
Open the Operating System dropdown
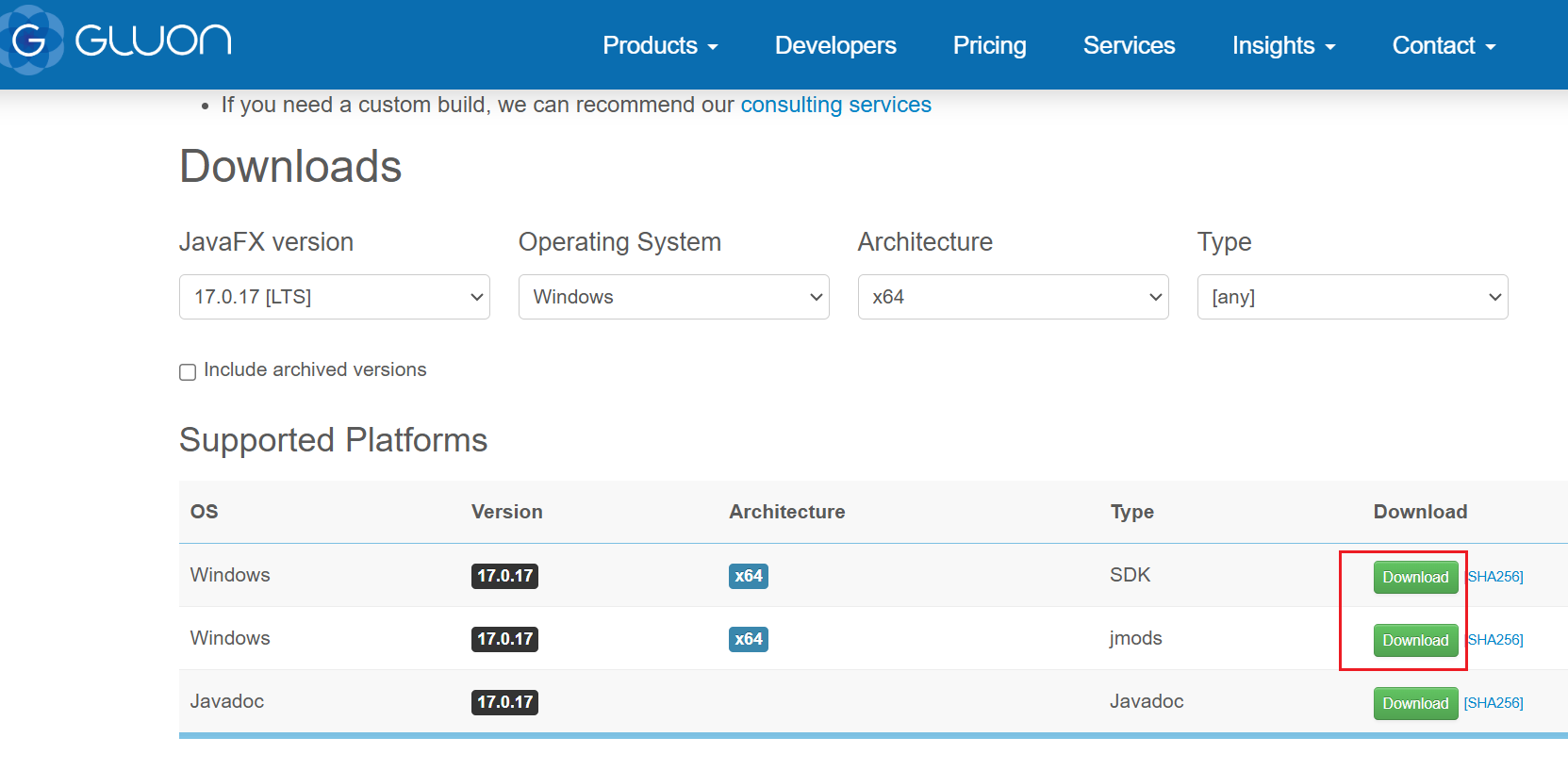tap(674, 297)
